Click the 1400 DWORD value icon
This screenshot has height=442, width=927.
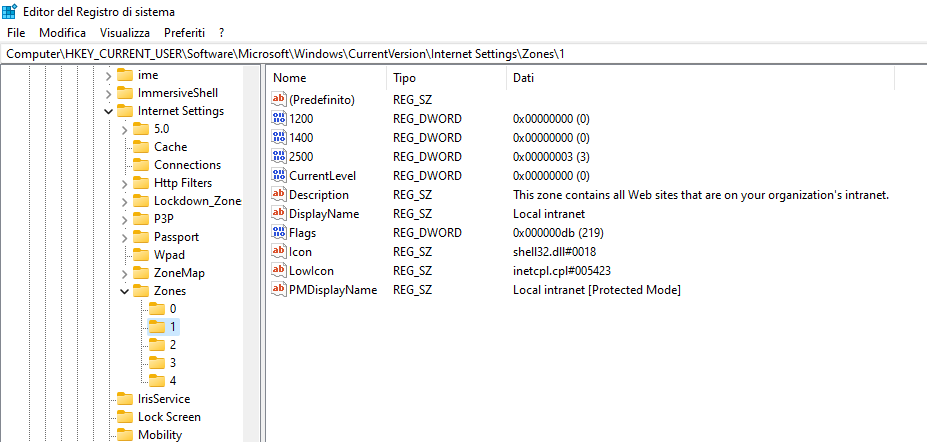click(278, 138)
